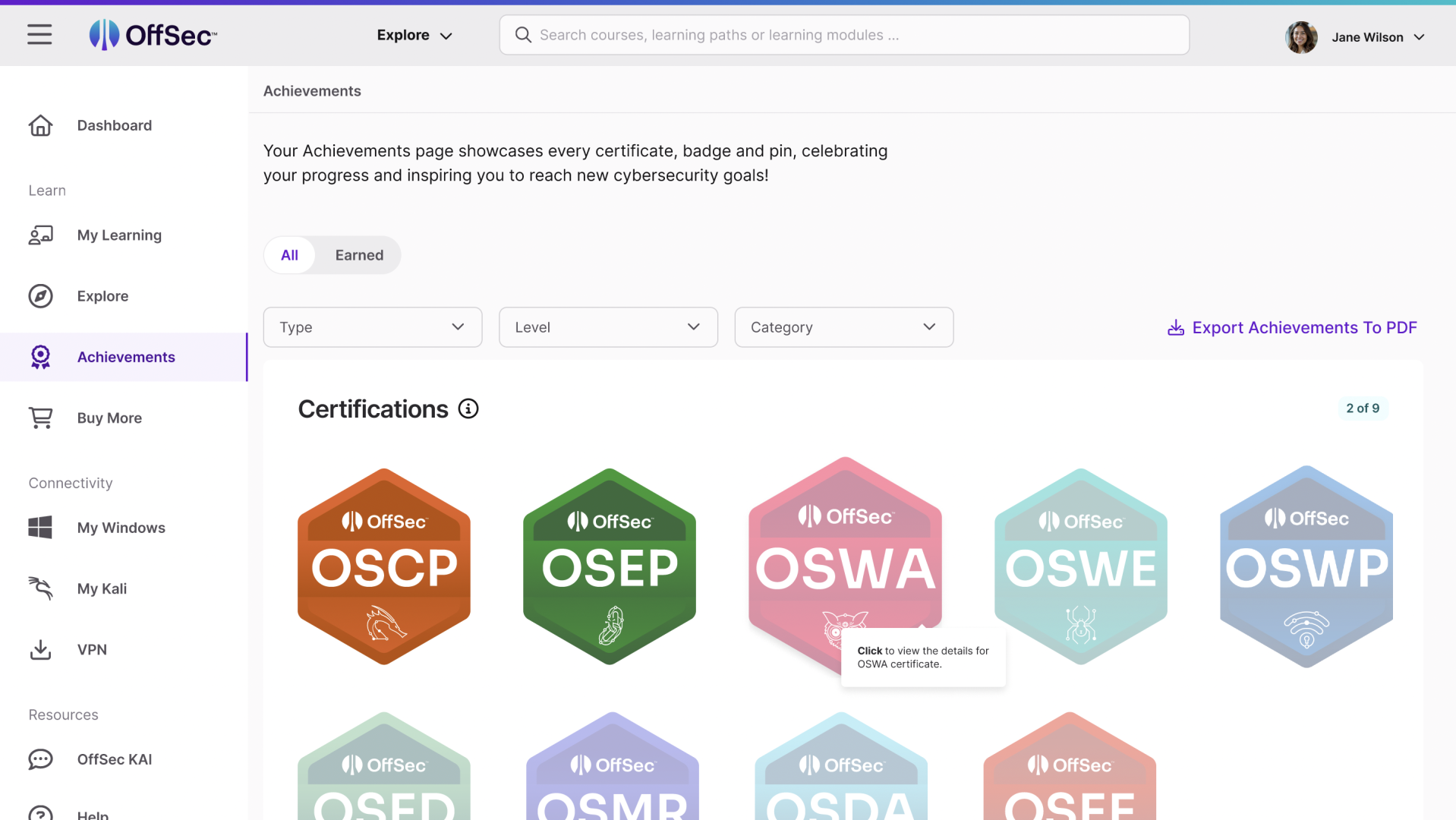The height and width of the screenshot is (820, 1456).
Task: Open My Windows icon in sidebar
Action: 40,528
